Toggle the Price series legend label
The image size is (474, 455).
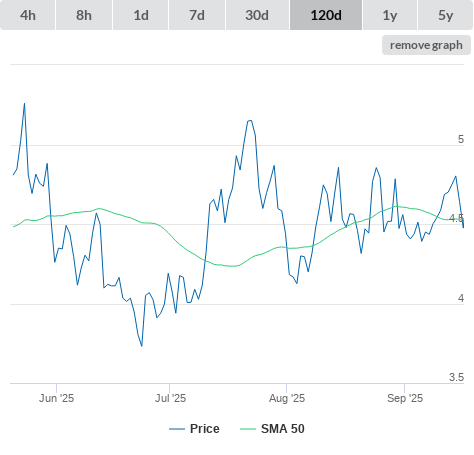205,429
